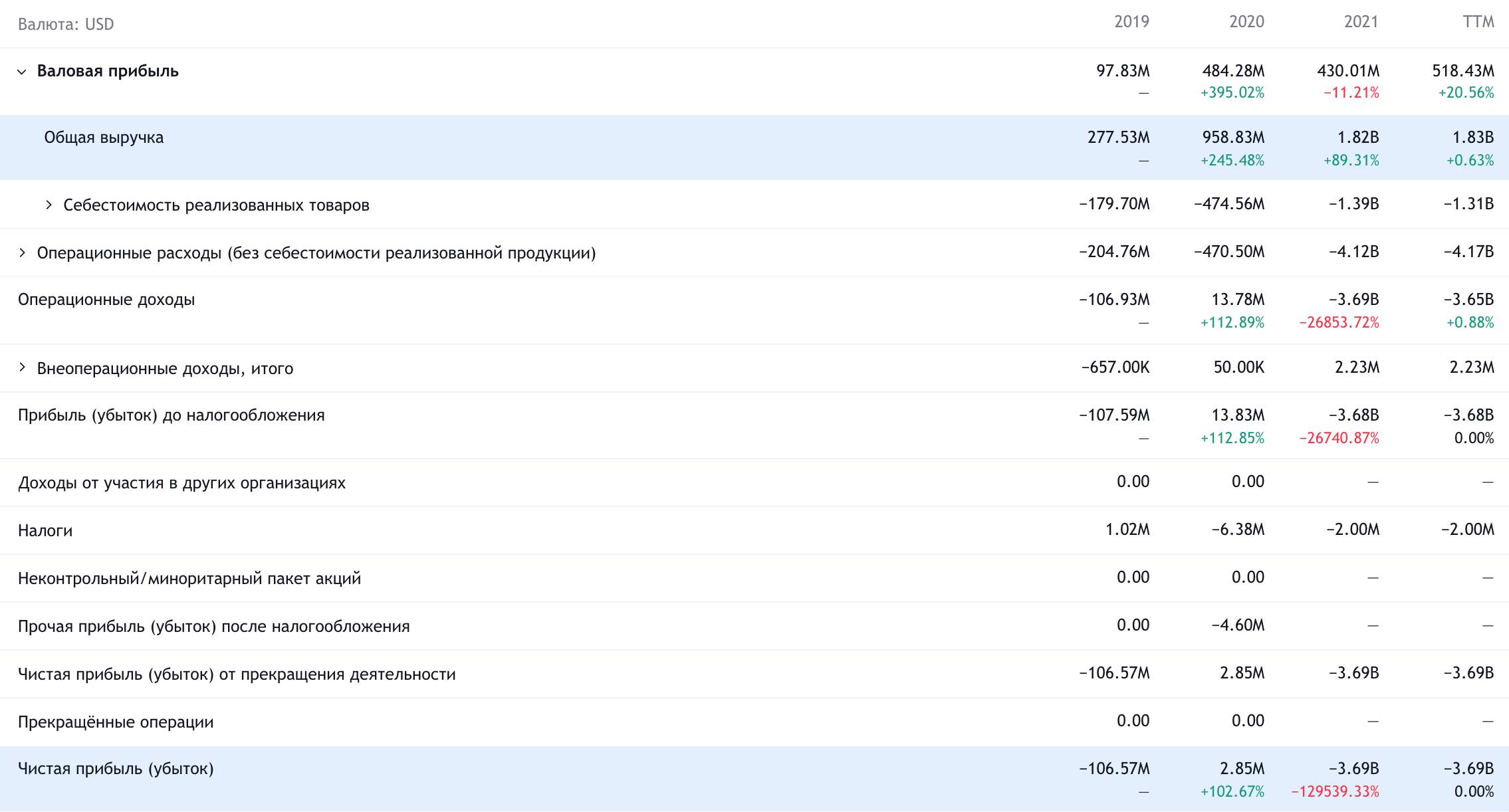Expand Операционные расходы row chevron
Image resolution: width=1509 pixels, height=812 pixels.
pyautogui.click(x=22, y=253)
